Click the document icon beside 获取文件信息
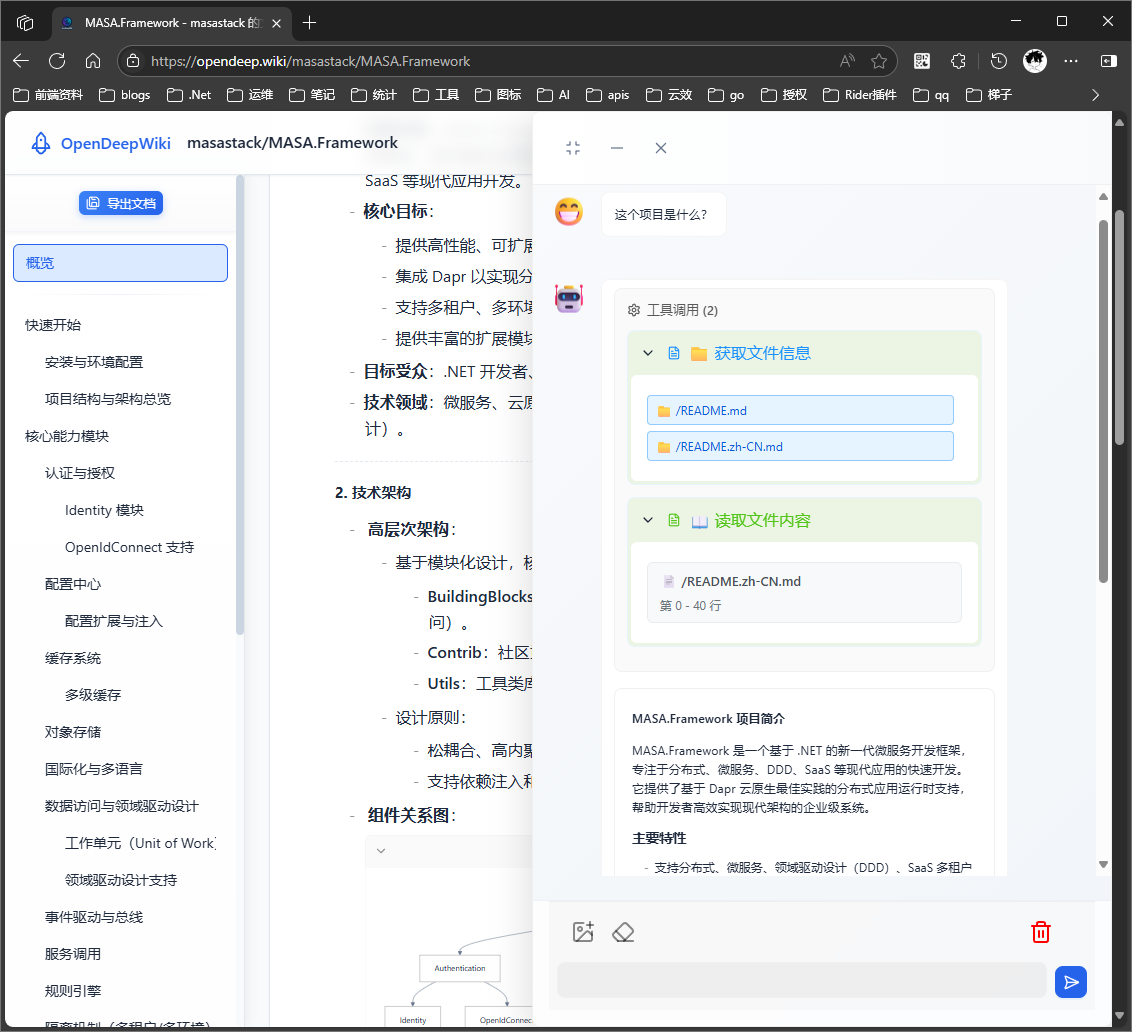 click(674, 353)
